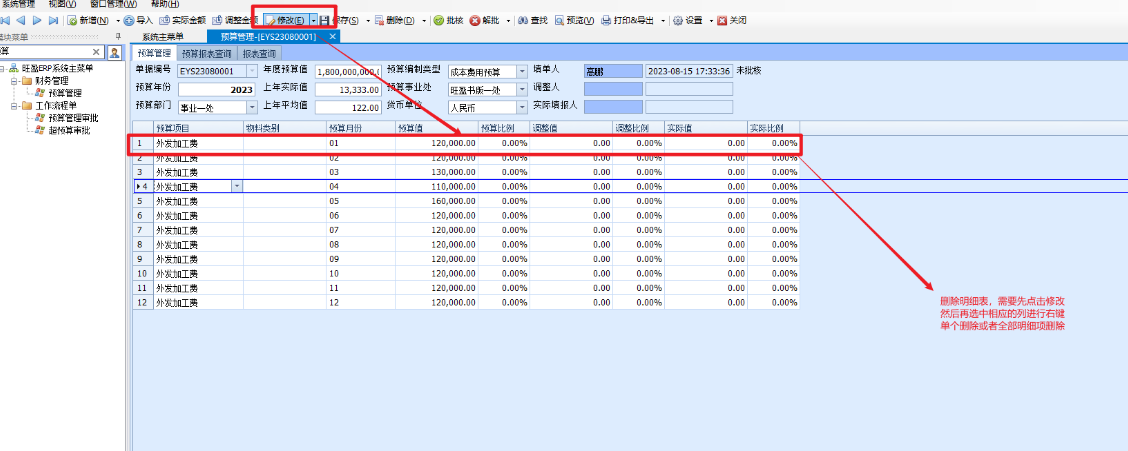Open the dropdown arrow next to 打印&导出
Viewport: 1128px width, 451px height.
[x=663, y=21]
